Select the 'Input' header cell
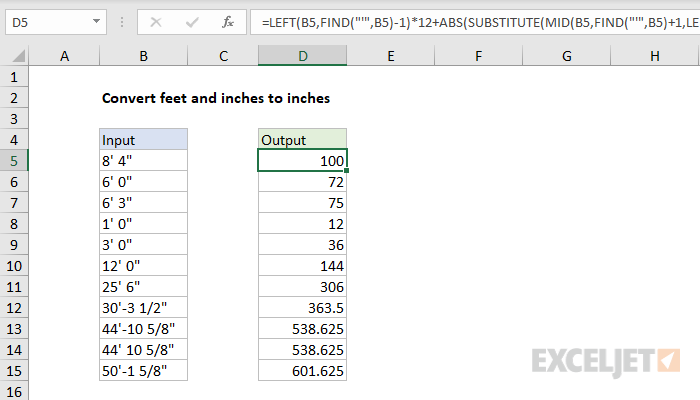This screenshot has height=400, width=700. point(143,140)
